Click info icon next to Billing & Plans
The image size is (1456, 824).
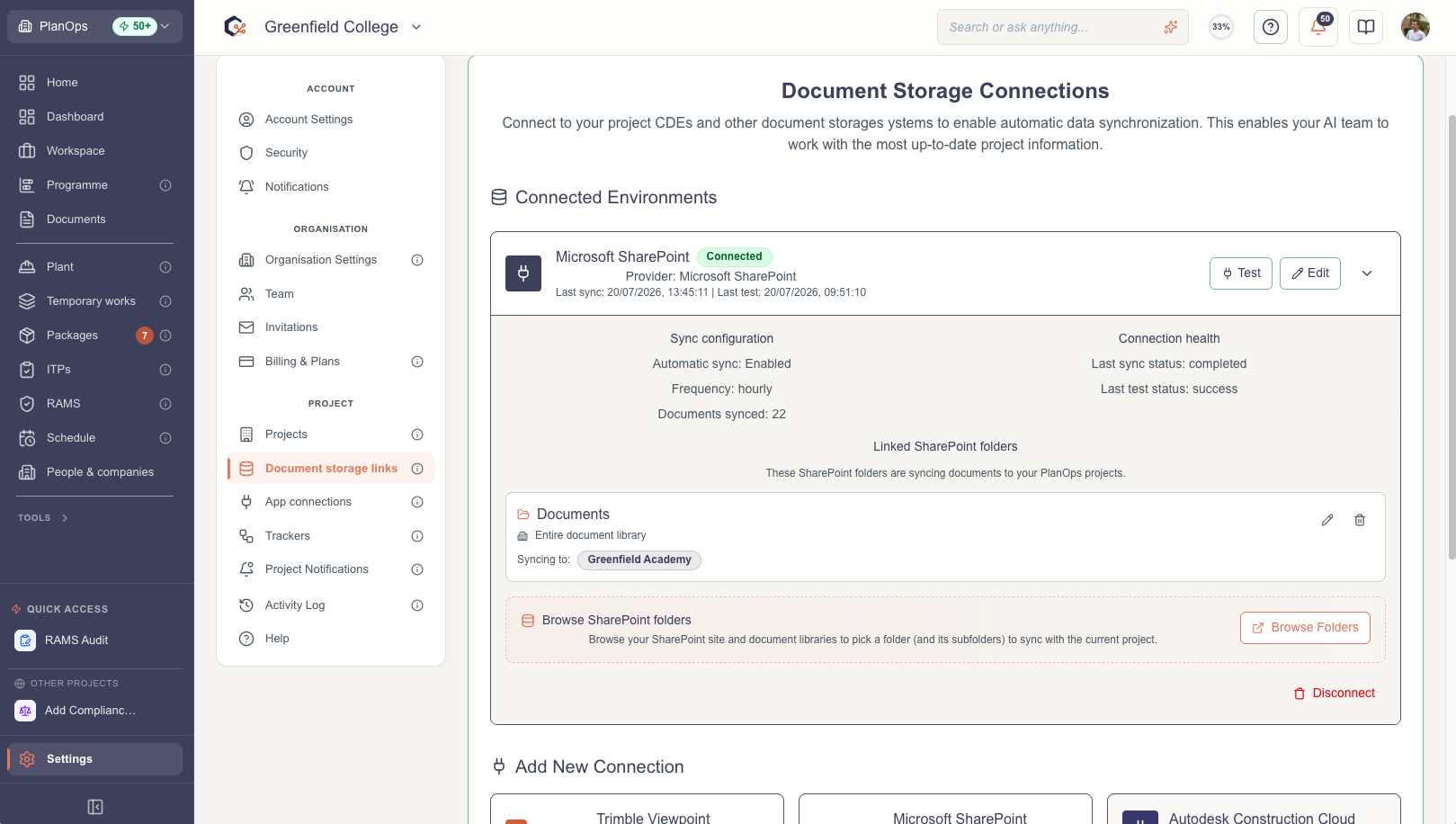point(417,362)
